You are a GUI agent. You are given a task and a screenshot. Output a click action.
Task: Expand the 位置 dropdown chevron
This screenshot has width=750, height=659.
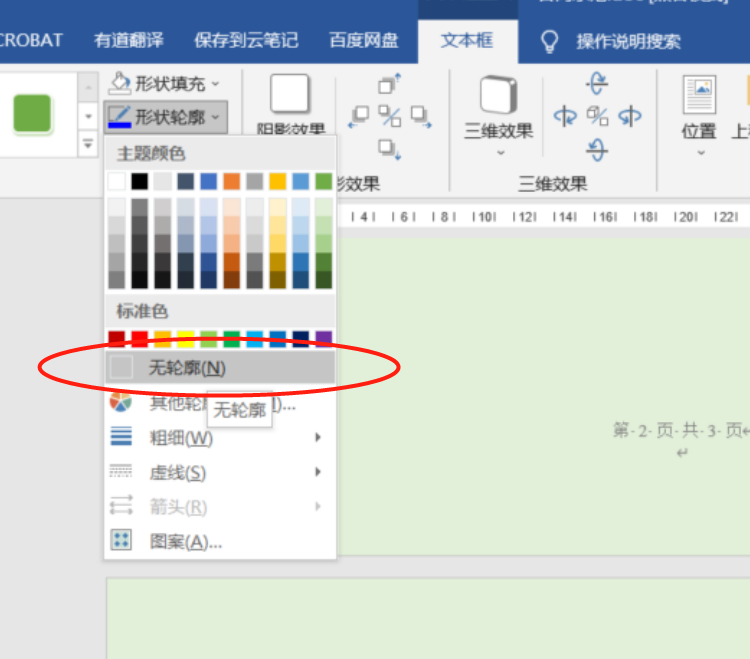point(701,153)
